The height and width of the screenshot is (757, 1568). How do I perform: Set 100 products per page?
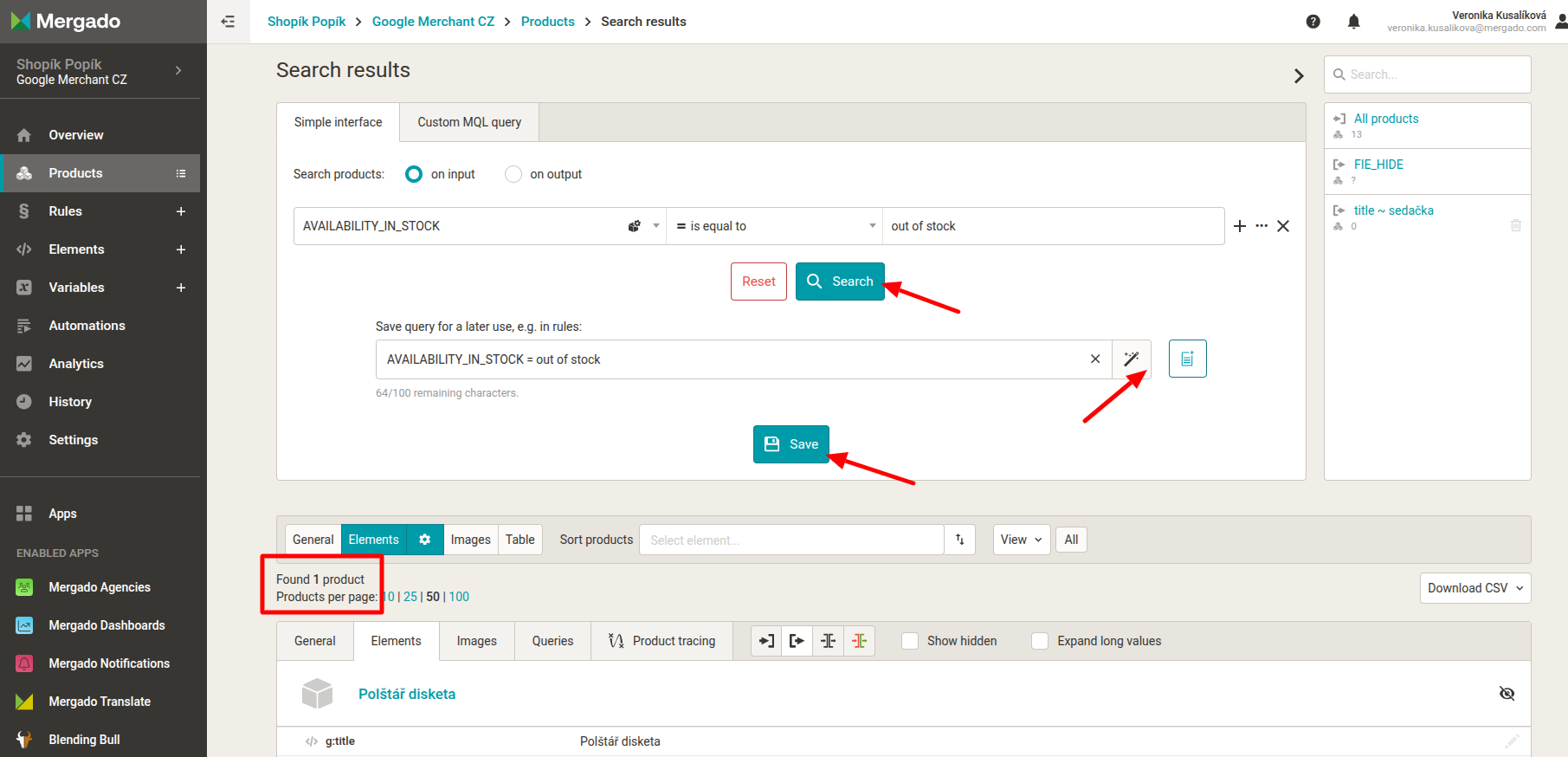pos(459,597)
